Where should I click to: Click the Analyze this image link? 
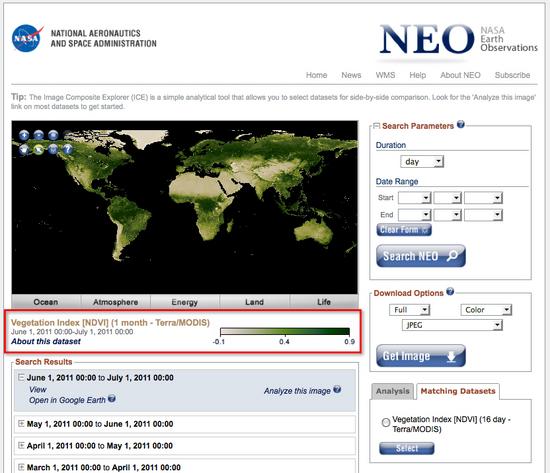point(297,391)
